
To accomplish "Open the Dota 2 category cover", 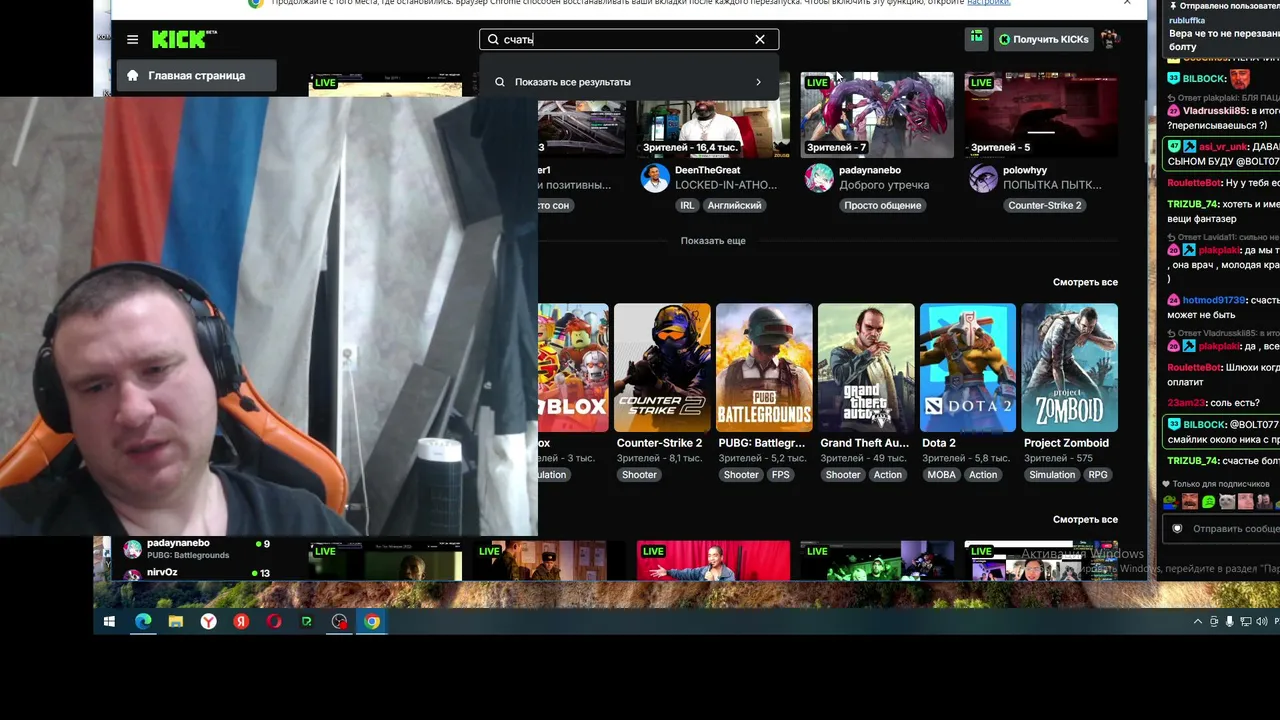I will pos(968,368).
